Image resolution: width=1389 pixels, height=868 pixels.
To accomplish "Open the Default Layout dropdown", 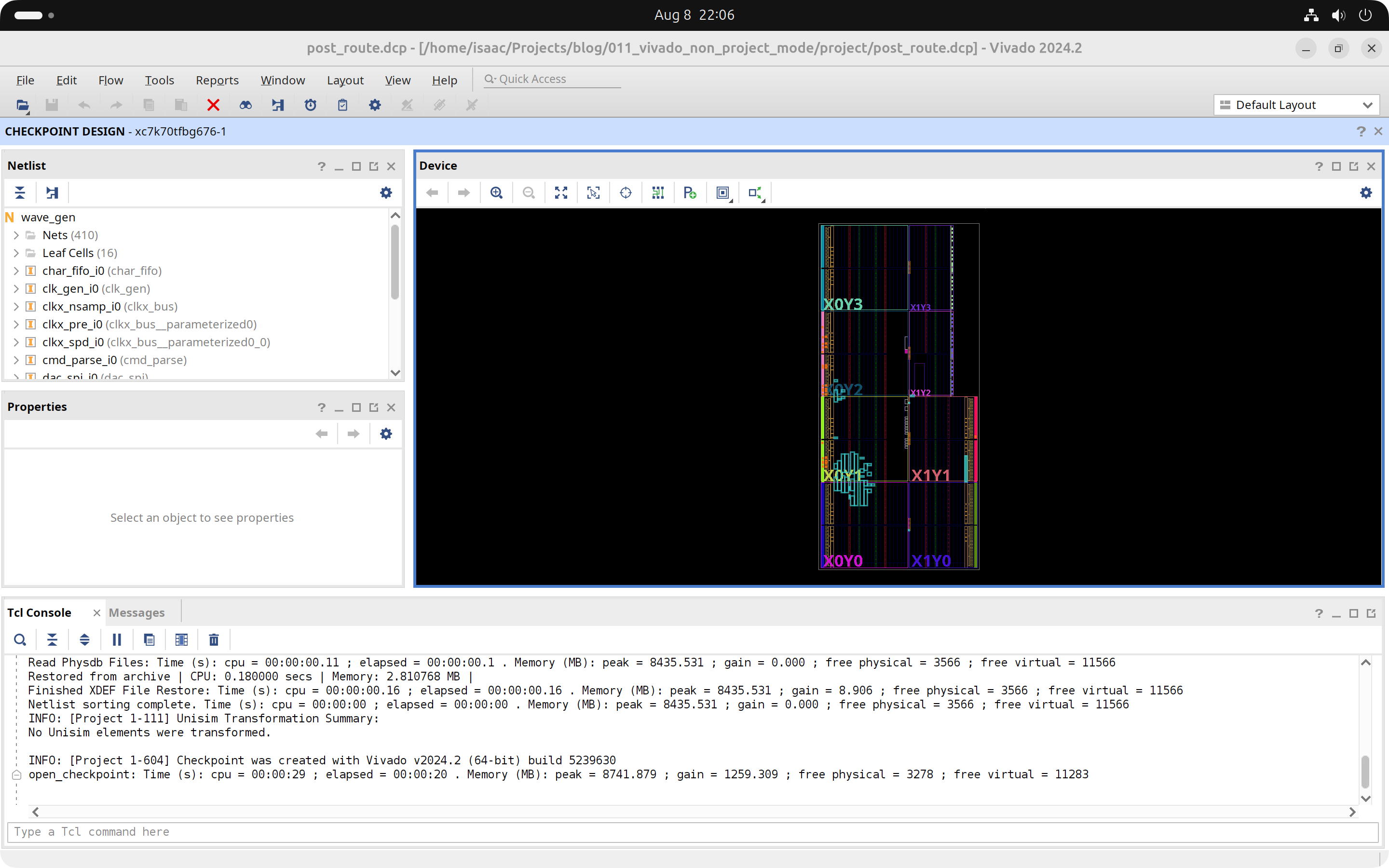I will click(x=1296, y=105).
